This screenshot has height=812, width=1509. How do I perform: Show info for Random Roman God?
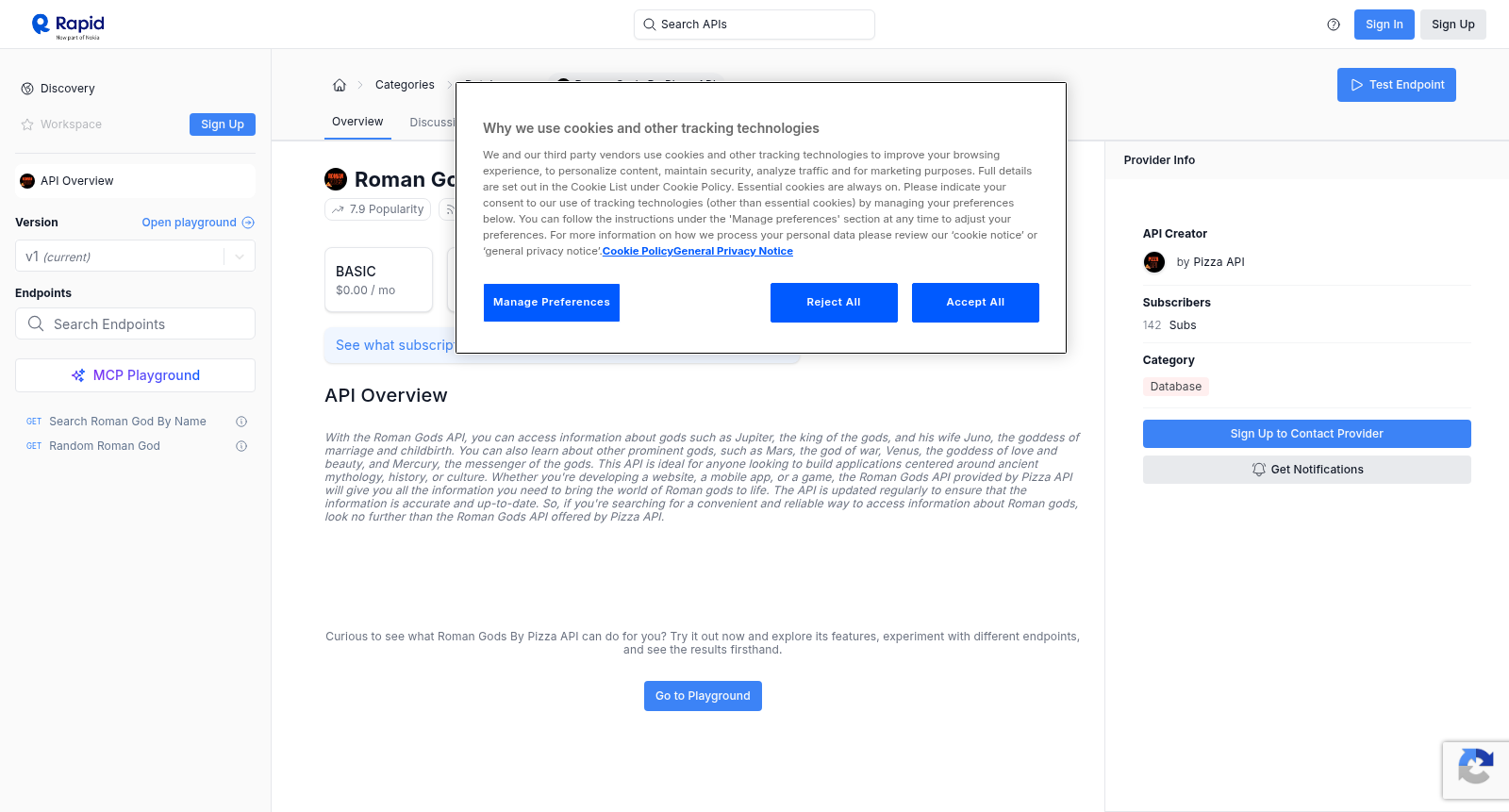pos(241,446)
